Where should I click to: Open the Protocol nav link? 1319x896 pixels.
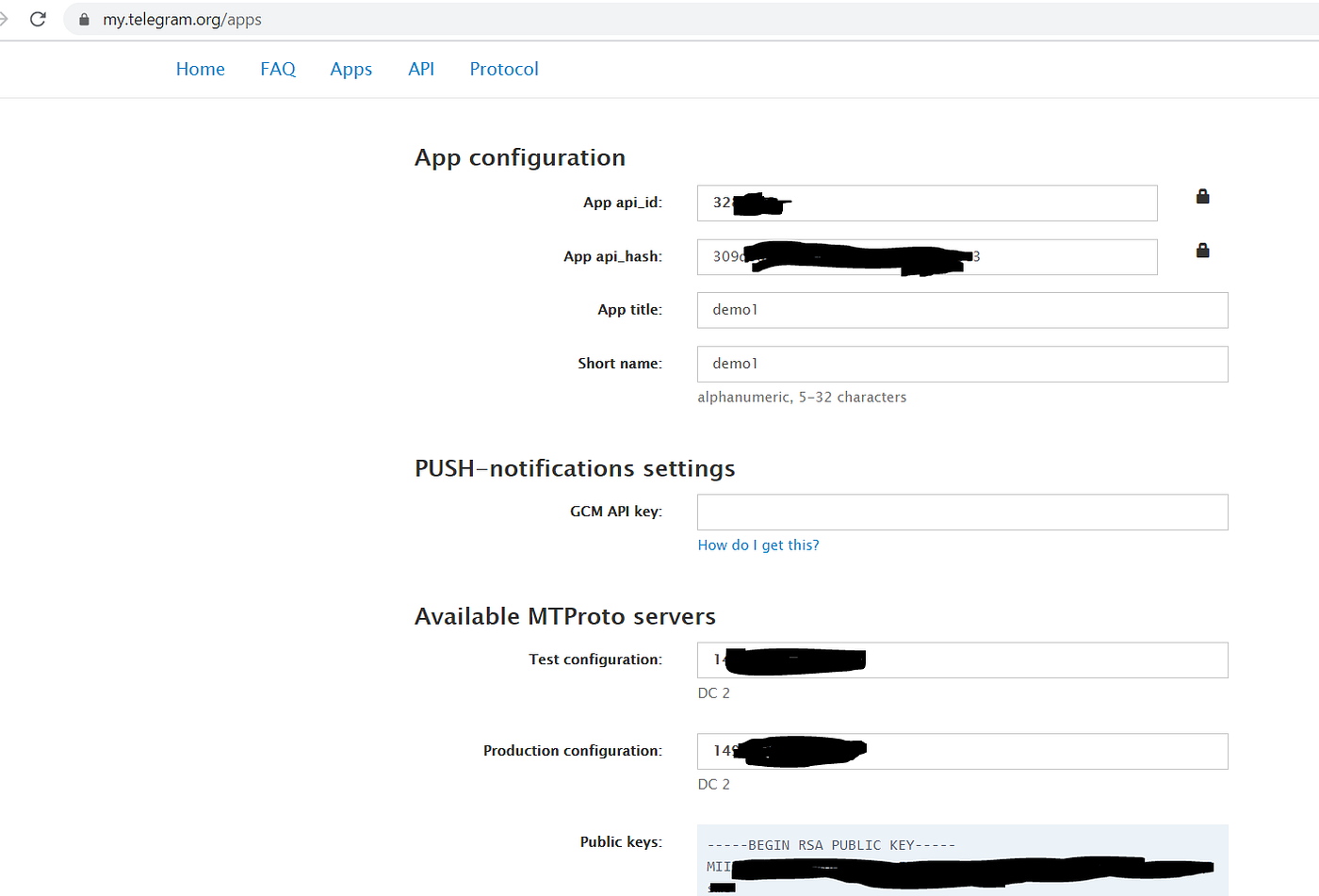point(504,69)
